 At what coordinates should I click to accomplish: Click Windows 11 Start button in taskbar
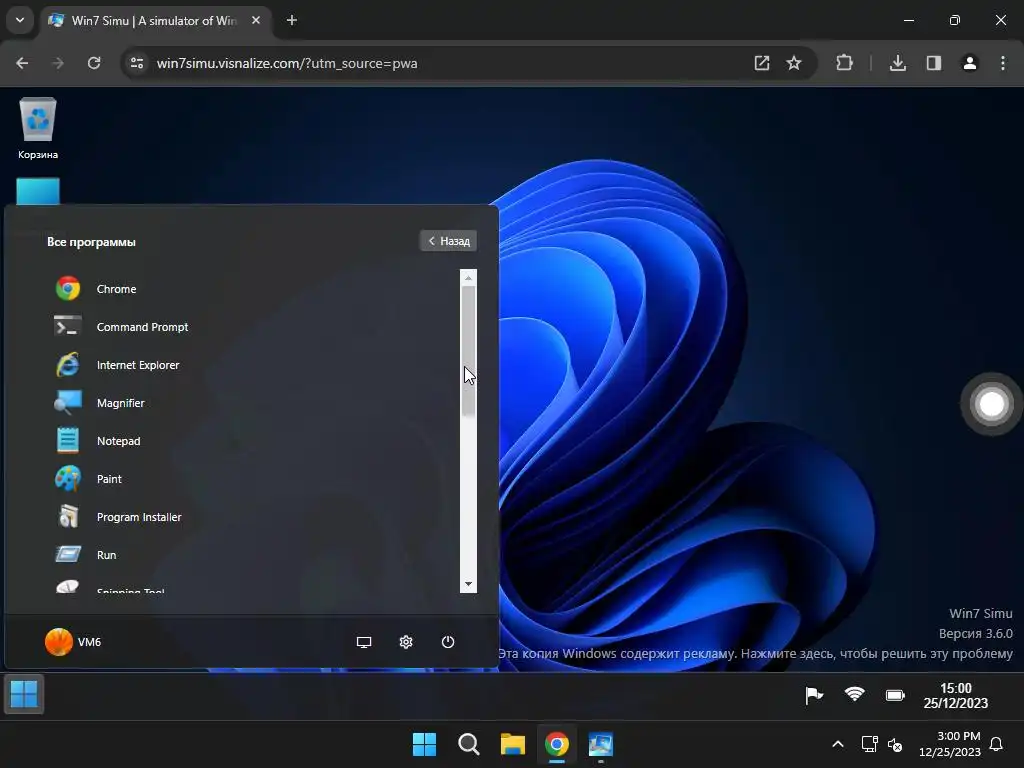424,744
